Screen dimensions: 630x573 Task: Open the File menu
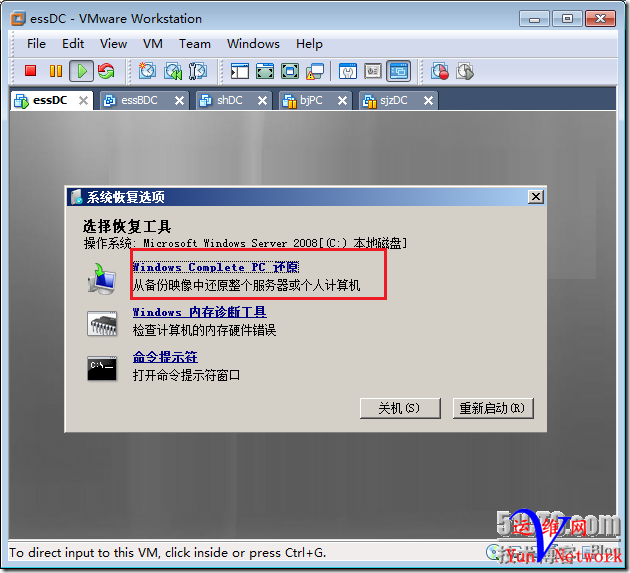(36, 43)
